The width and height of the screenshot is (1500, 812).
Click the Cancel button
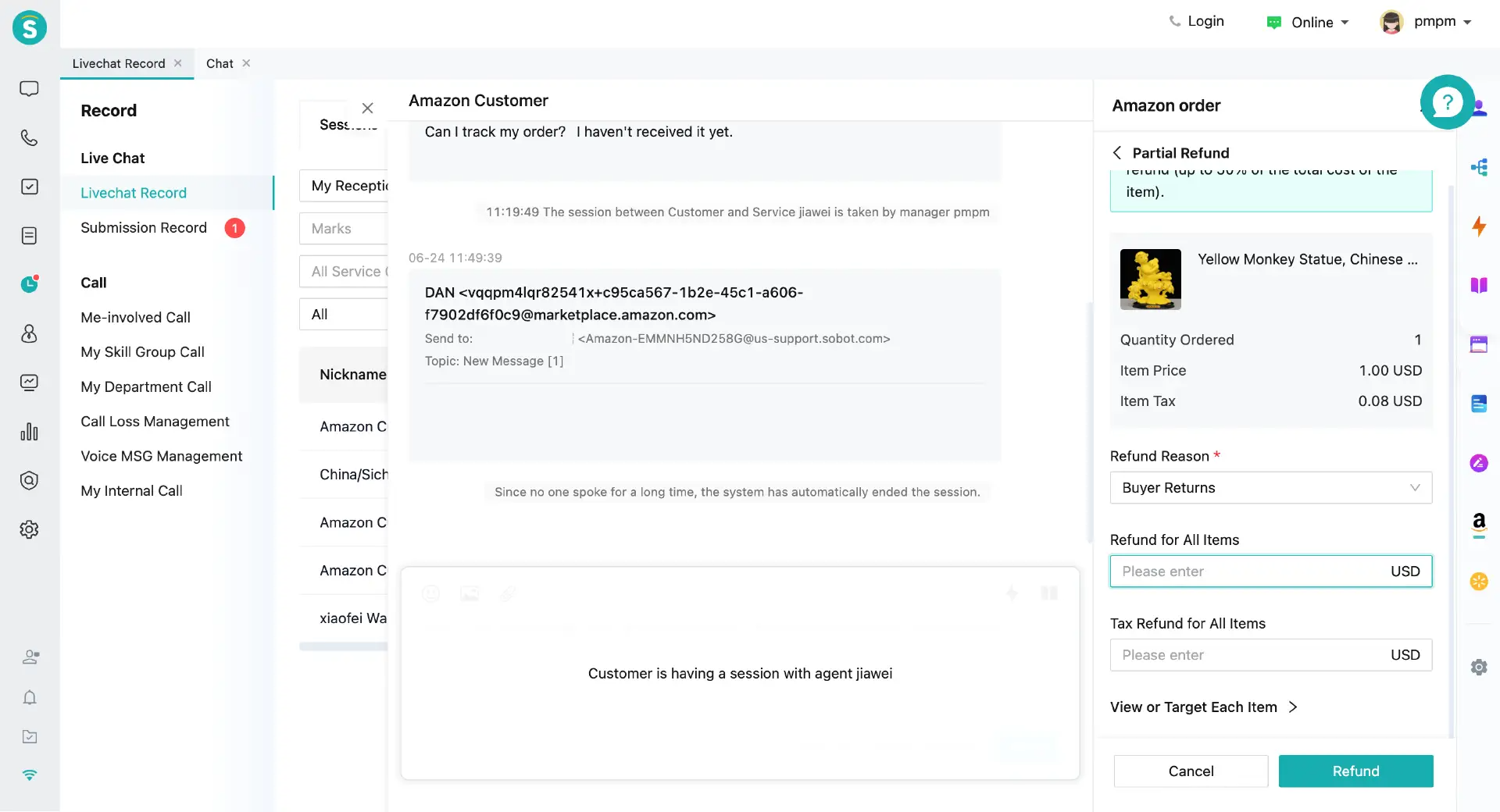pos(1191,771)
